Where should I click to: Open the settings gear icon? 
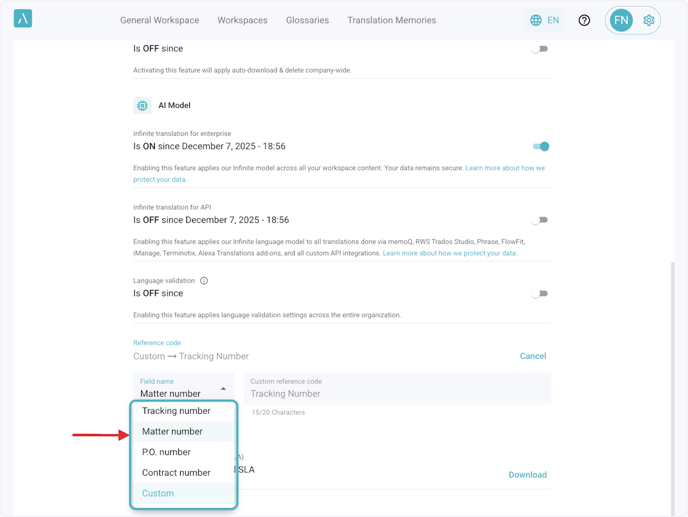pyautogui.click(x=649, y=20)
